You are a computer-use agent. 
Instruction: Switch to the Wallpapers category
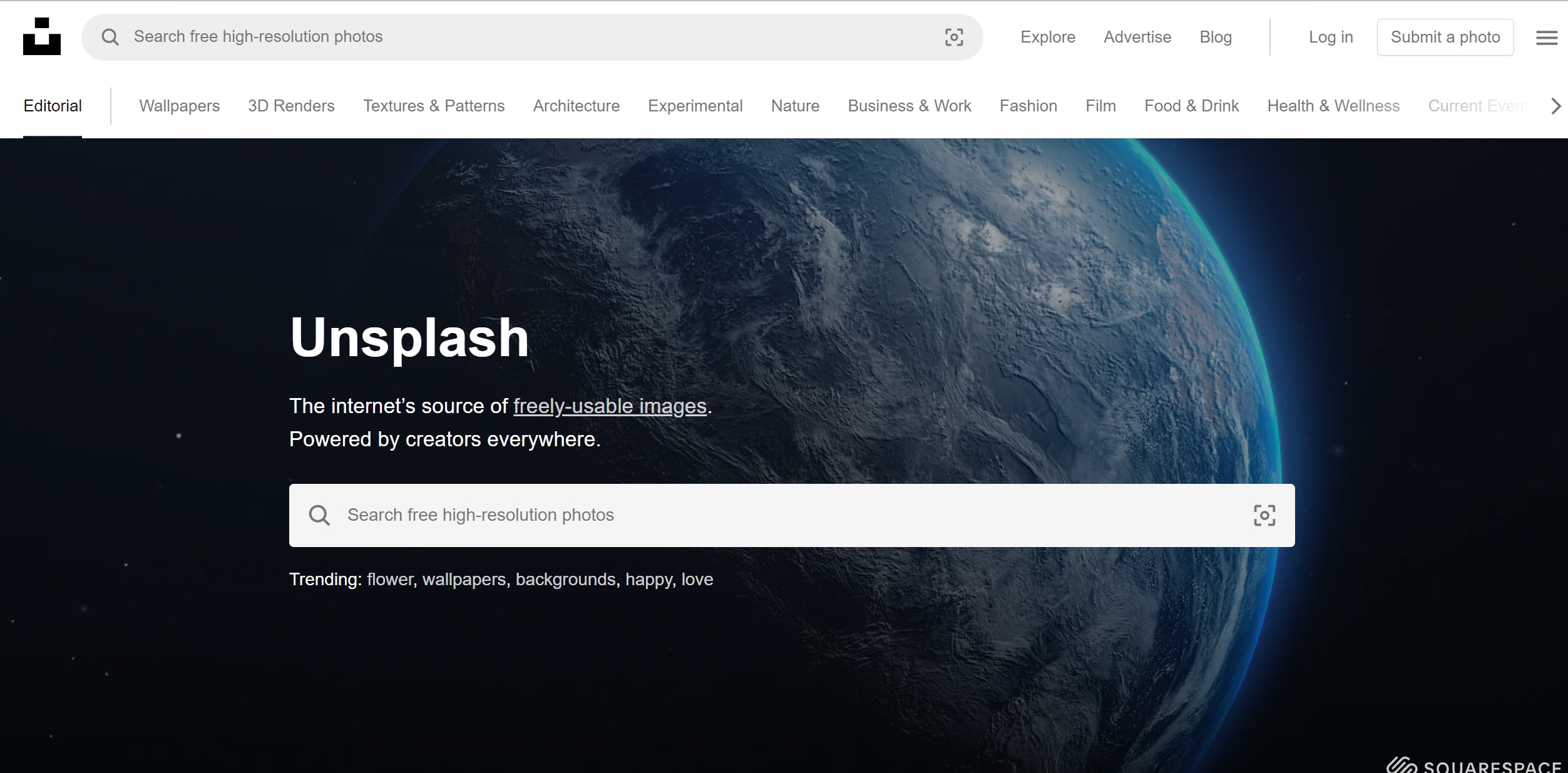(x=180, y=106)
